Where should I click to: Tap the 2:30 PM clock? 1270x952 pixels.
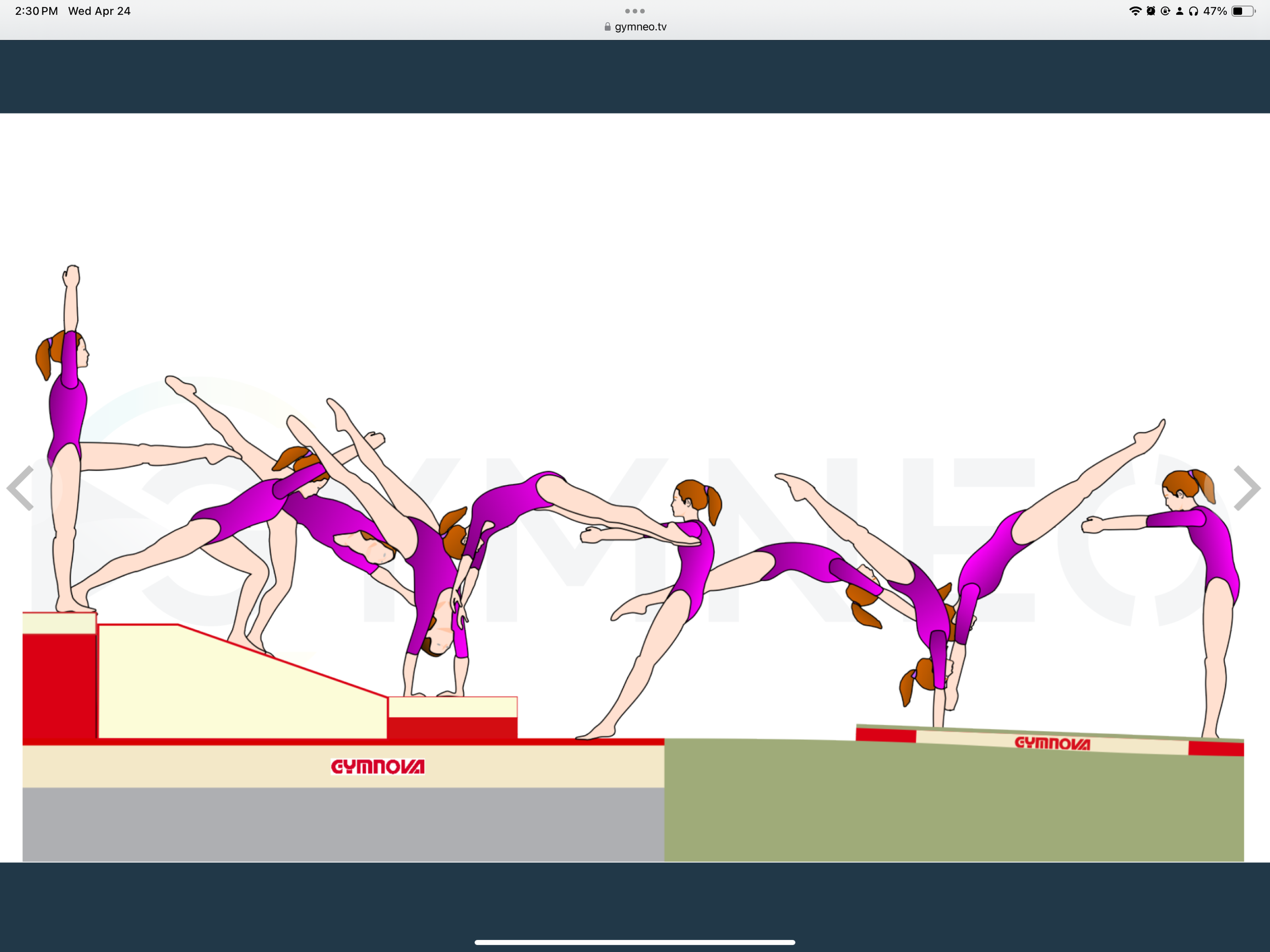pyautogui.click(x=36, y=11)
